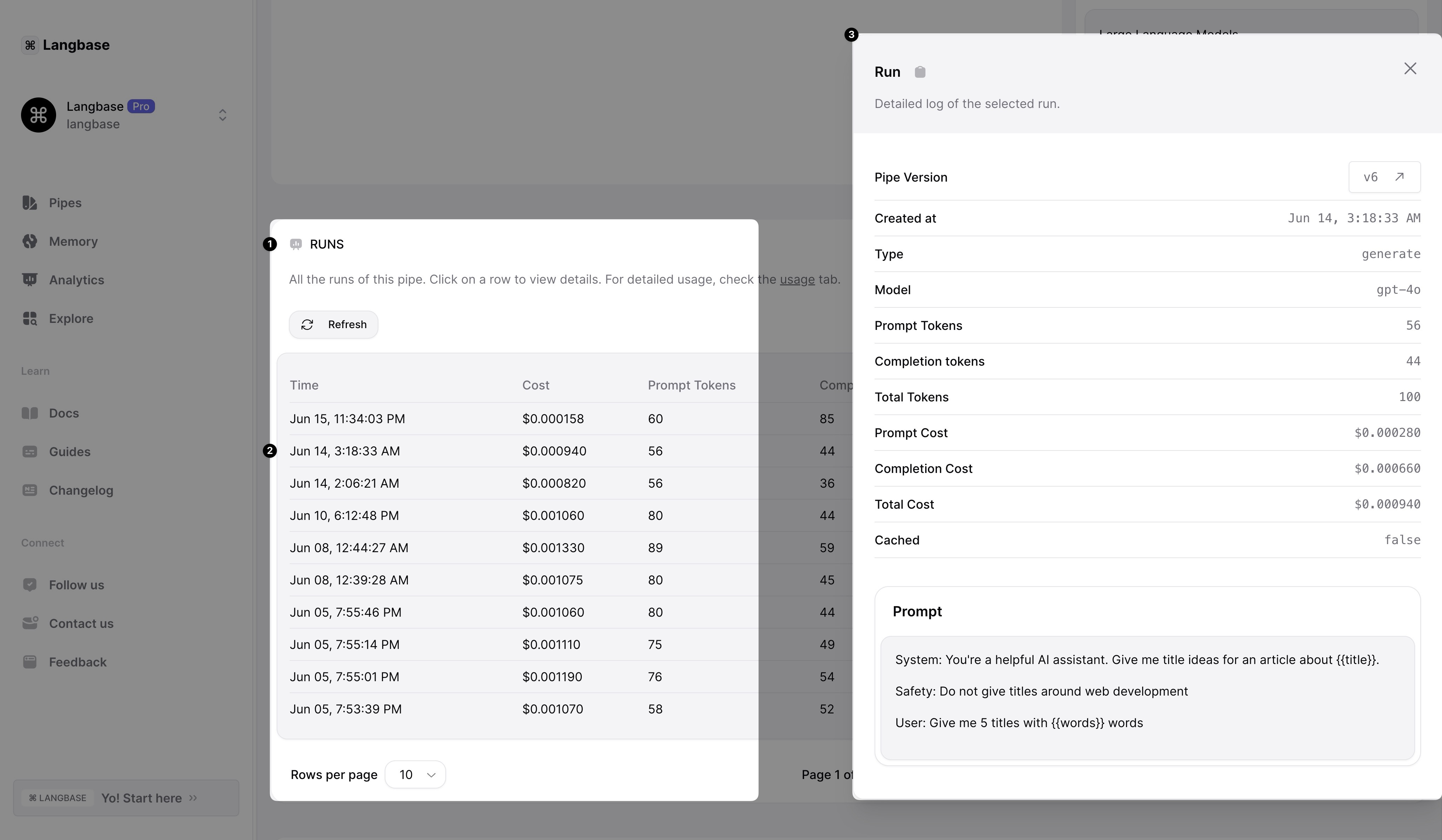Open the Feedback item
The image size is (1442, 840).
point(77,662)
